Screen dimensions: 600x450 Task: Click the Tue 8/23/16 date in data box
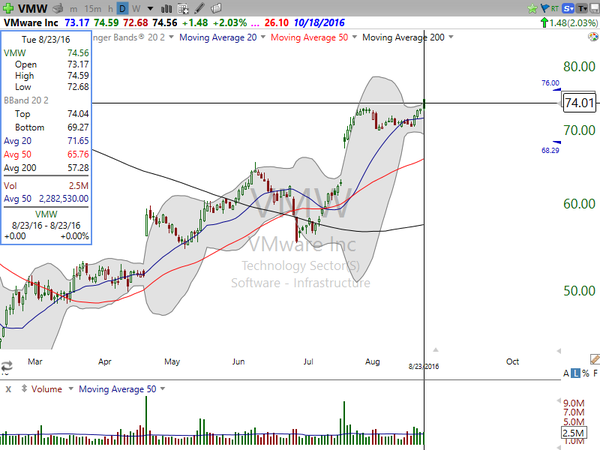46,39
